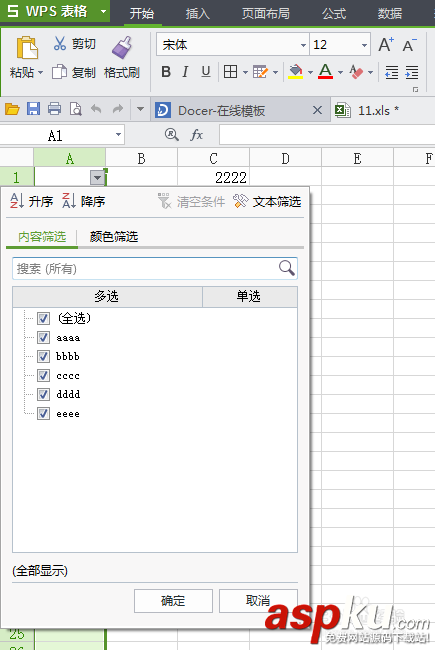Select column E header

357,158
